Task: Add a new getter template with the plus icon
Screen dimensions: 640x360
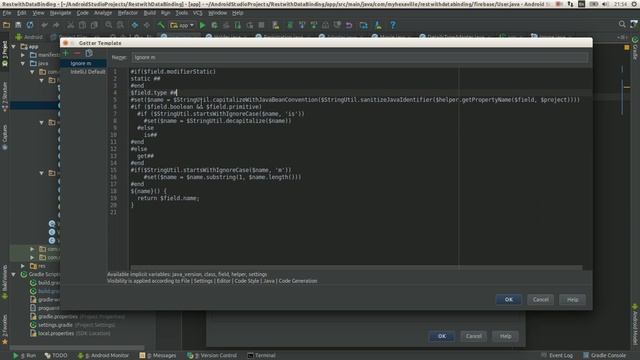Action: click(65, 53)
